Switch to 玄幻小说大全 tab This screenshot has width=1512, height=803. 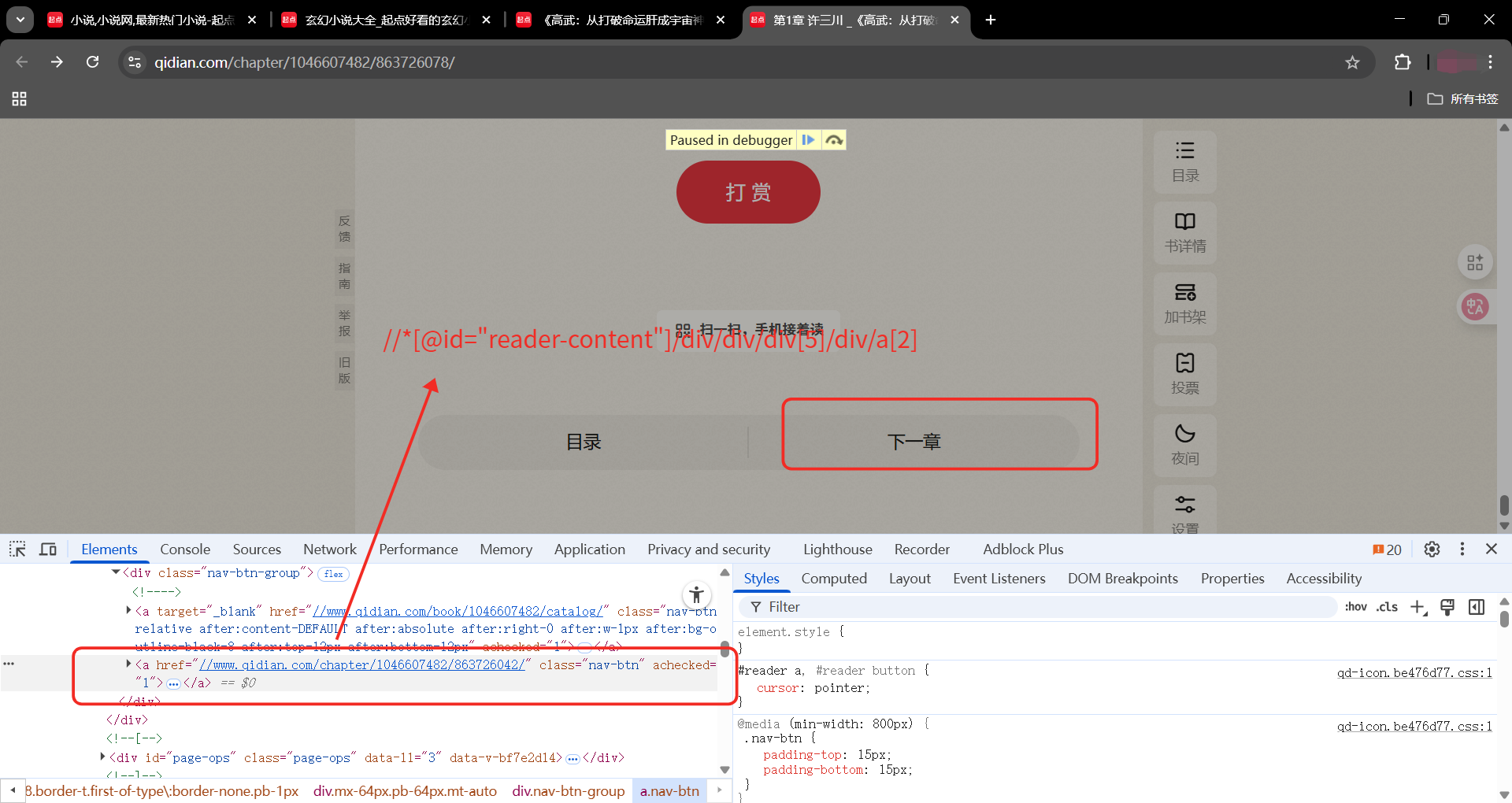[x=386, y=20]
